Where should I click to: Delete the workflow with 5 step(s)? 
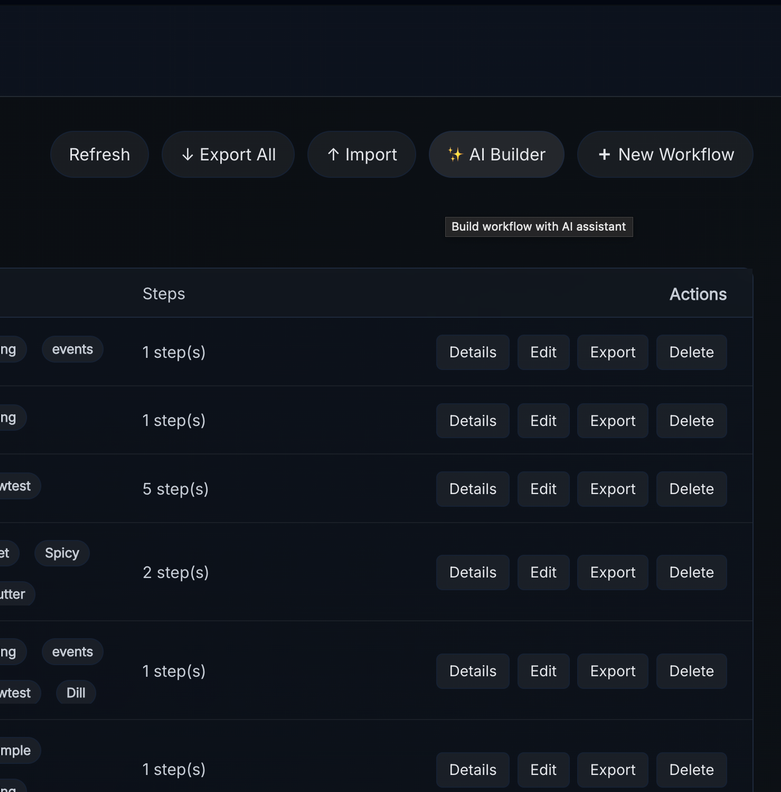[691, 489]
